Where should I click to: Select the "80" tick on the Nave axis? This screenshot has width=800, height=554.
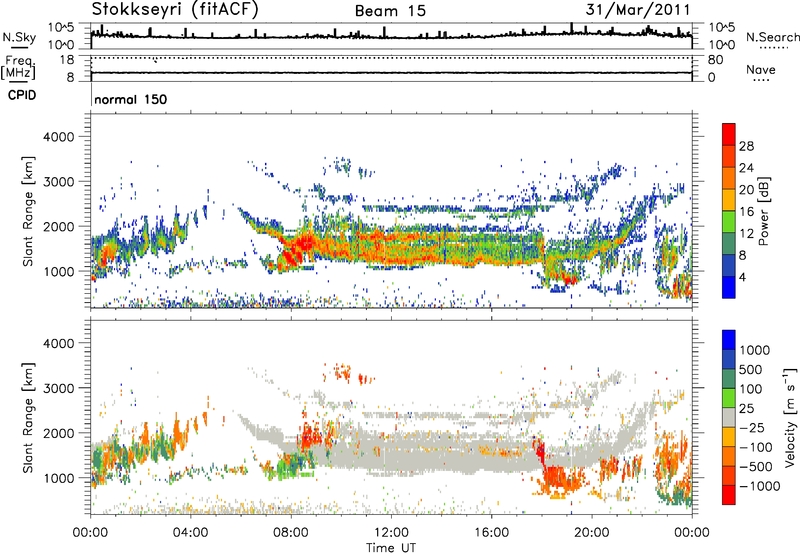click(715, 60)
